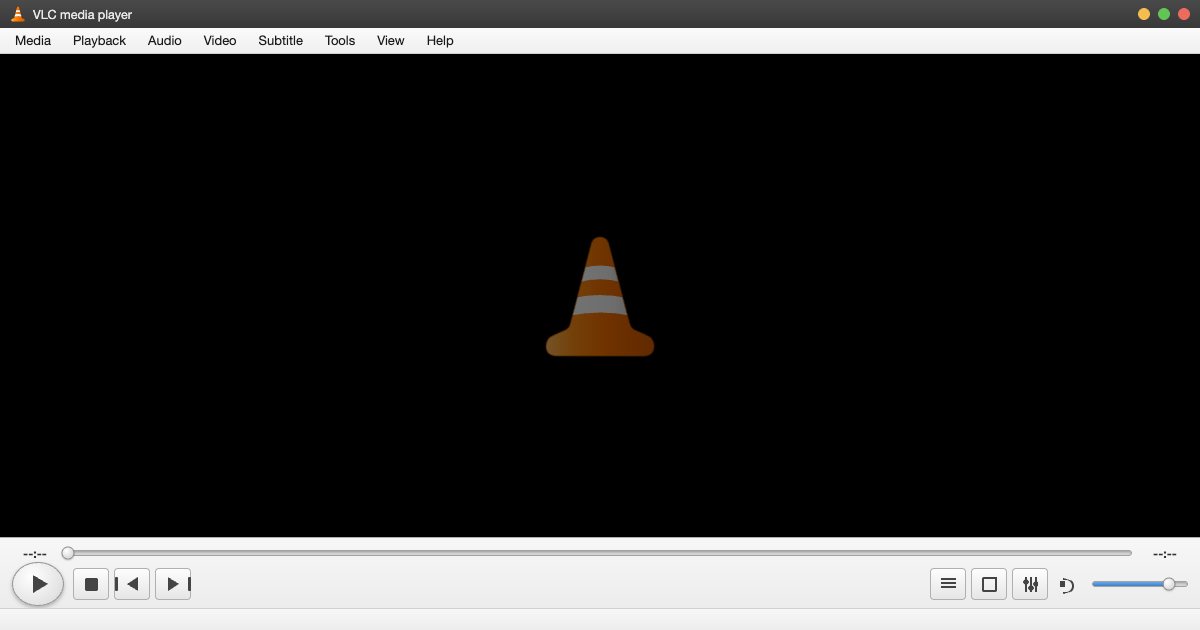Viewport: 1200px width, 630px height.
Task: Click the large cone logo in video area
Action: [x=600, y=296]
